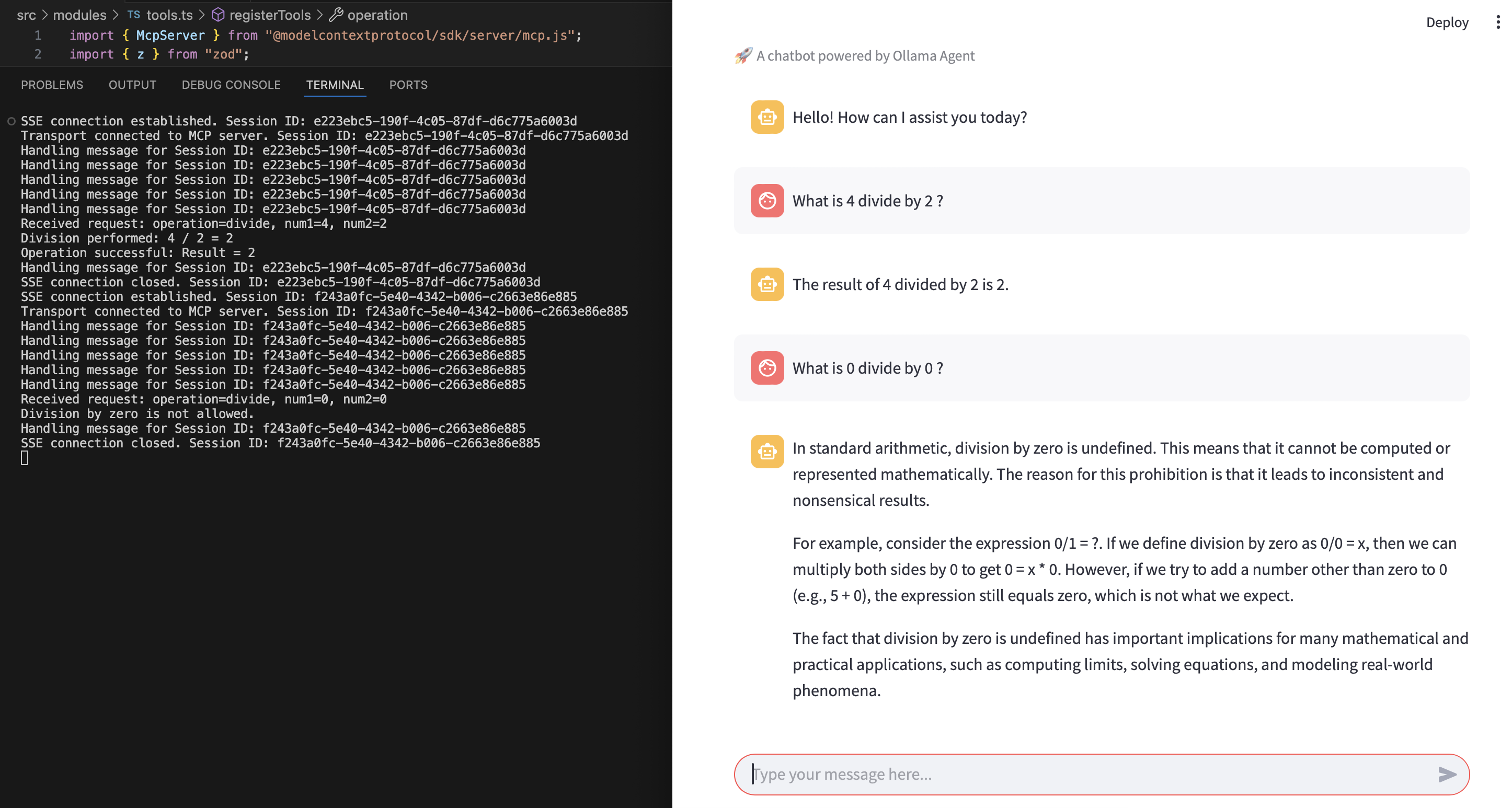Click "The result of 4 divided by 2 is 2."
1512x808 pixels.
click(900, 285)
